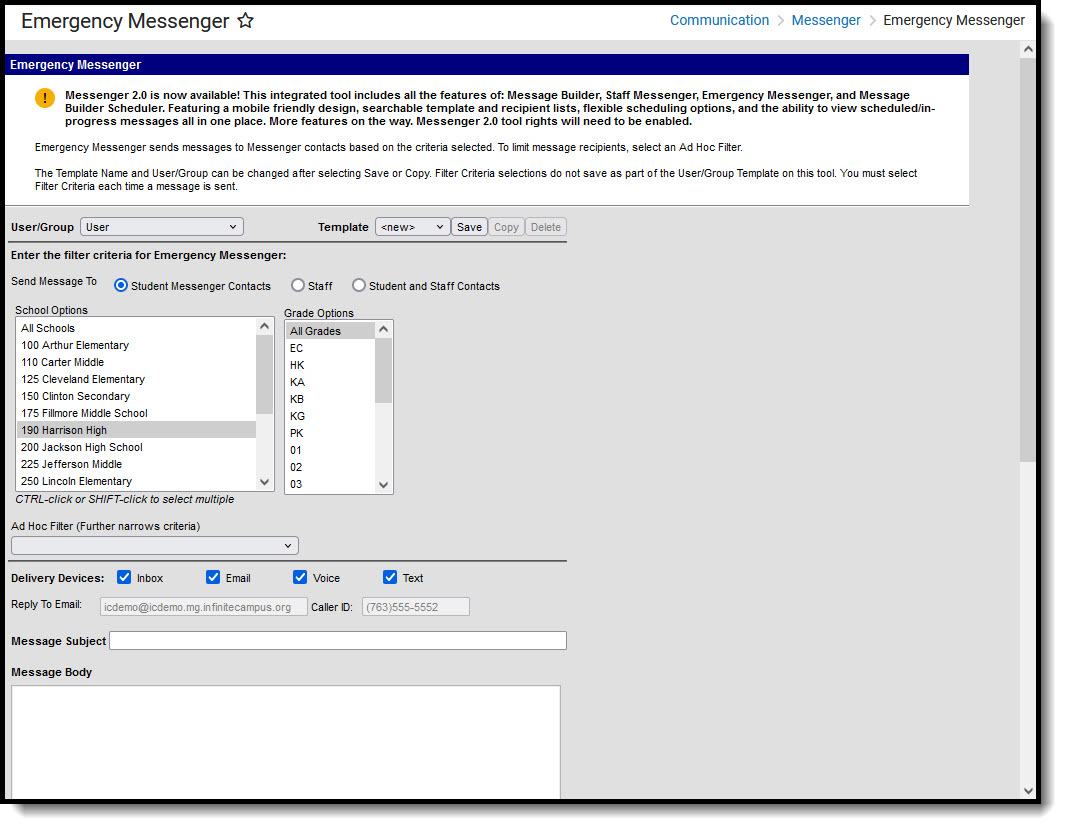This screenshot has height=829, width=1066.
Task: Click the Delete template button
Action: click(x=546, y=227)
